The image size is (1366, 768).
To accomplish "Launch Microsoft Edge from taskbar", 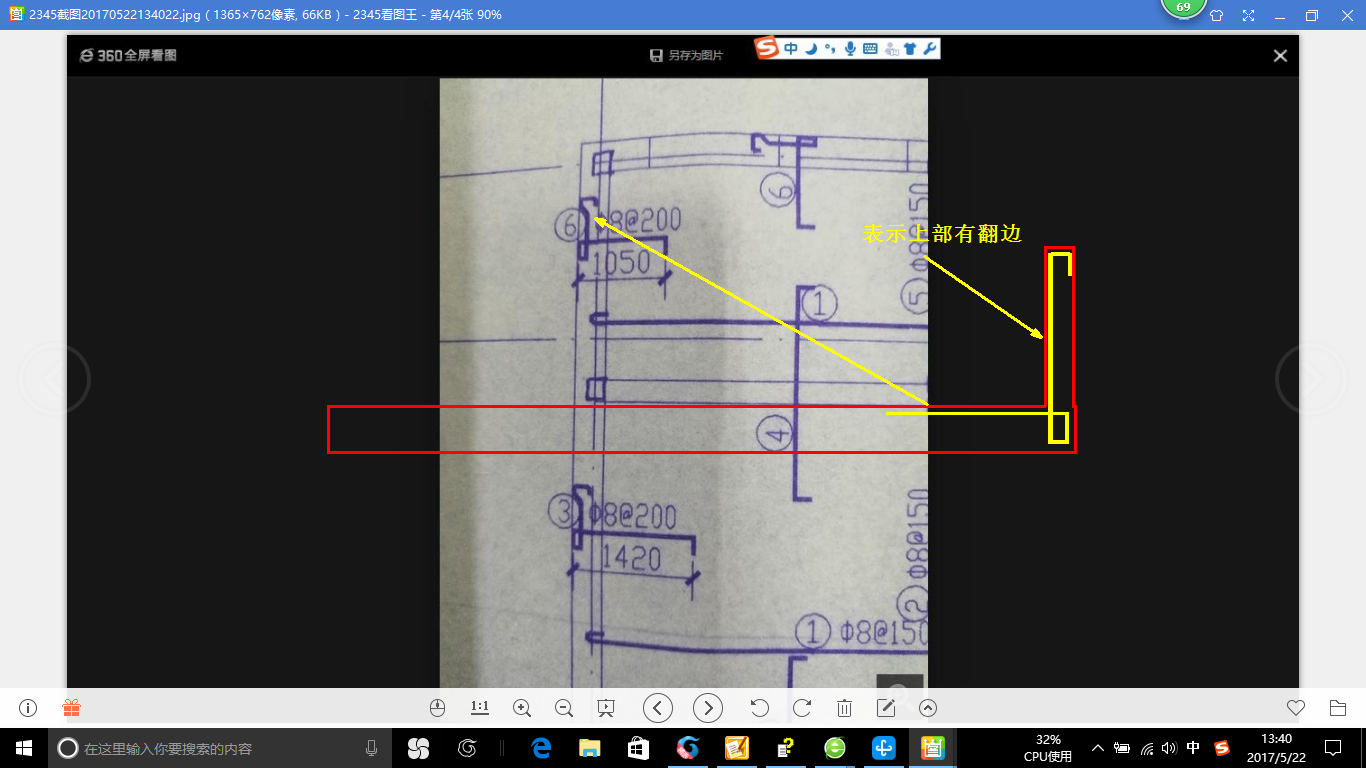I will (x=541, y=748).
